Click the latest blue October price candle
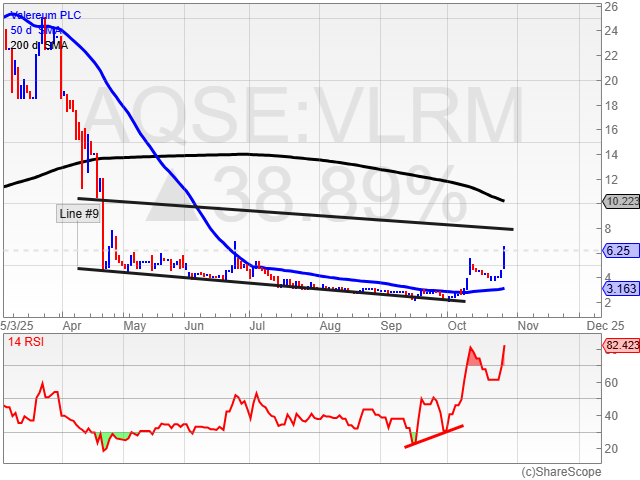 [x=504, y=258]
